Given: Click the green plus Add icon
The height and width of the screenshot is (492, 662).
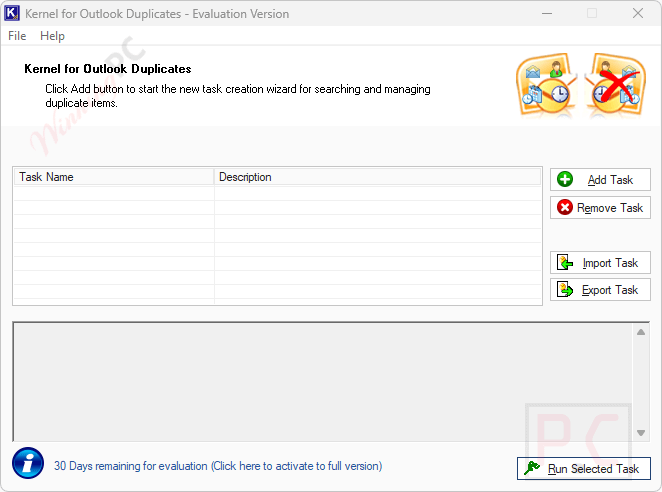Looking at the screenshot, I should tap(564, 179).
